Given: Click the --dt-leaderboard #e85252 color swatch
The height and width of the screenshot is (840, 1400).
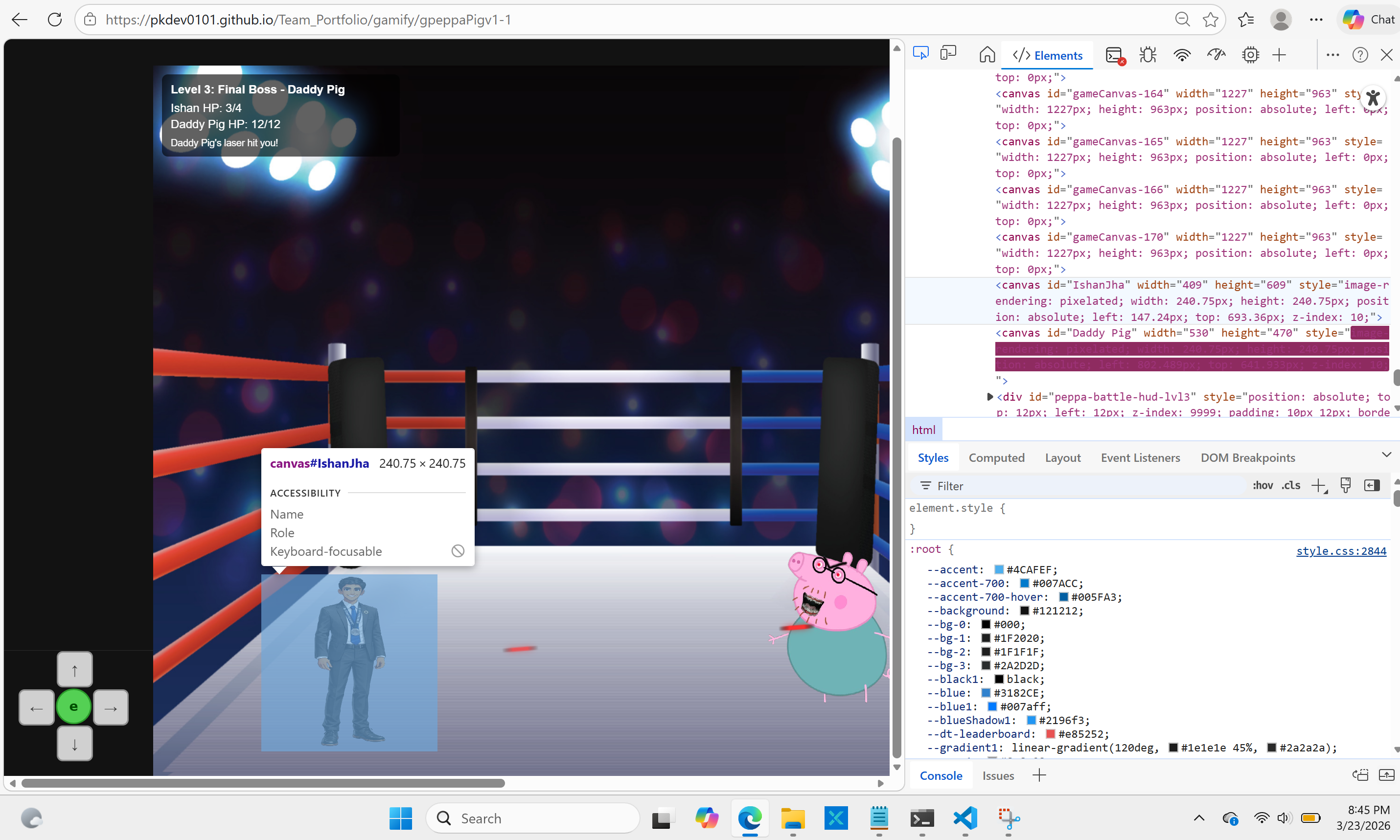Looking at the screenshot, I should (x=1051, y=733).
